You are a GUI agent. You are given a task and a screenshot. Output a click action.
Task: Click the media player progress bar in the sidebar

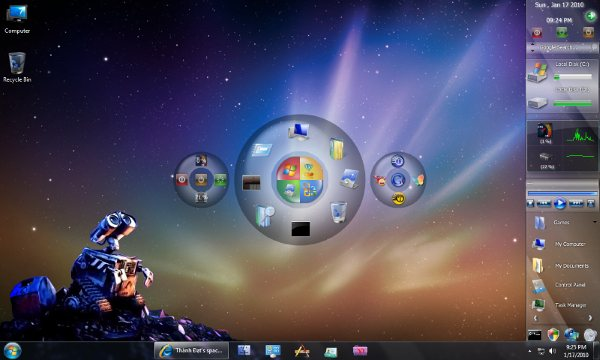click(562, 194)
